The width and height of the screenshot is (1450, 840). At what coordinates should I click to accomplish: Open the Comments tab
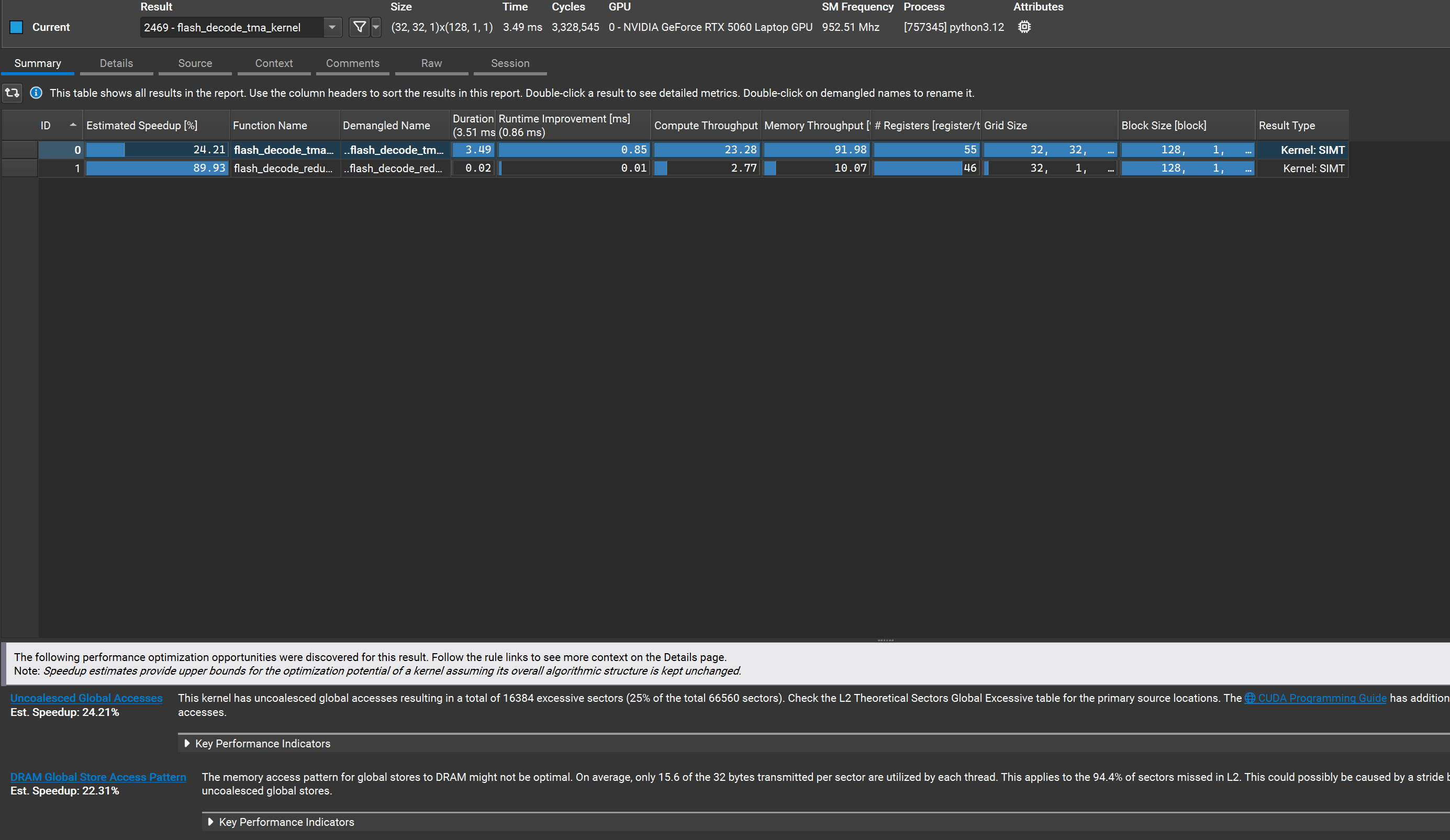point(353,63)
